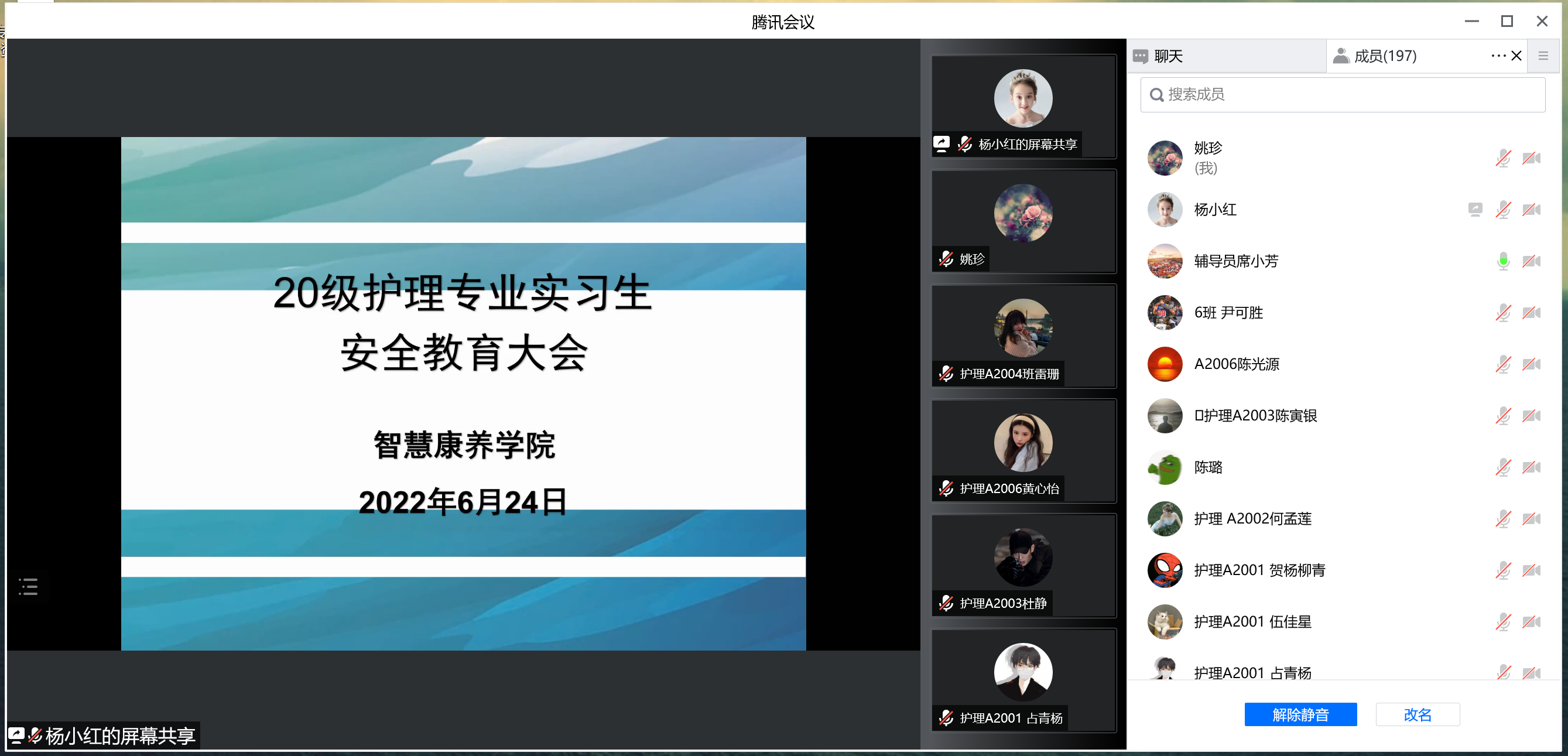
Task: Select member 杨小红 in the members list
Action: pos(1342,210)
